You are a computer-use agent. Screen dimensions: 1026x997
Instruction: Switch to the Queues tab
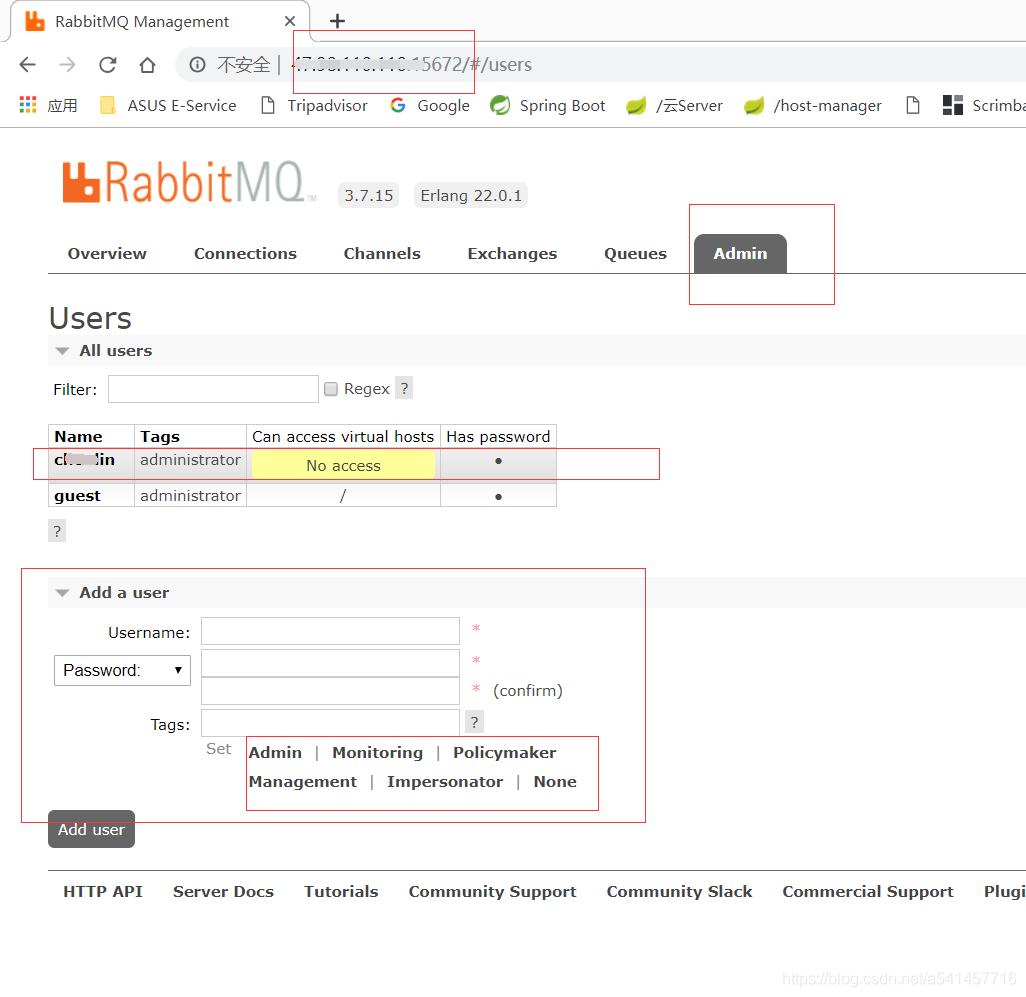[x=635, y=254]
